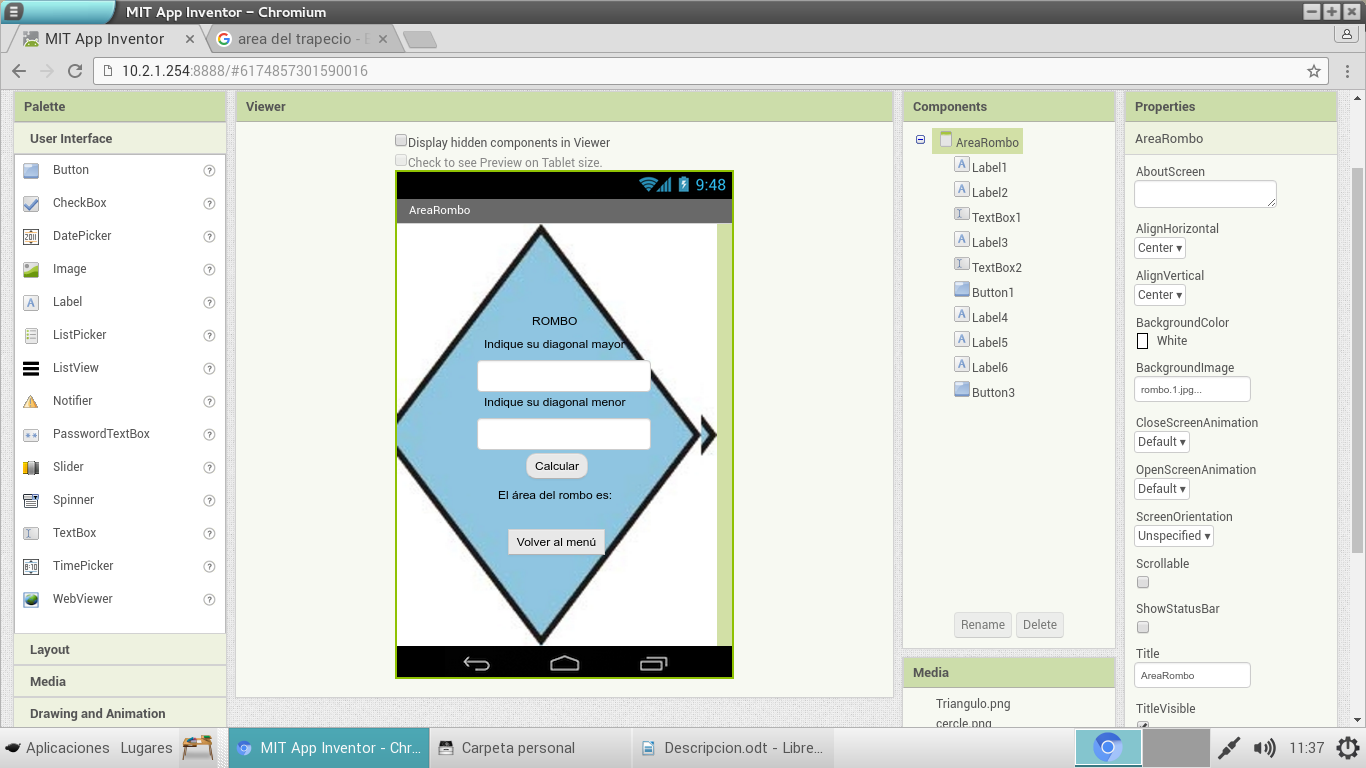Open help for the CheckBox component
This screenshot has height=768, width=1366.
click(x=210, y=204)
